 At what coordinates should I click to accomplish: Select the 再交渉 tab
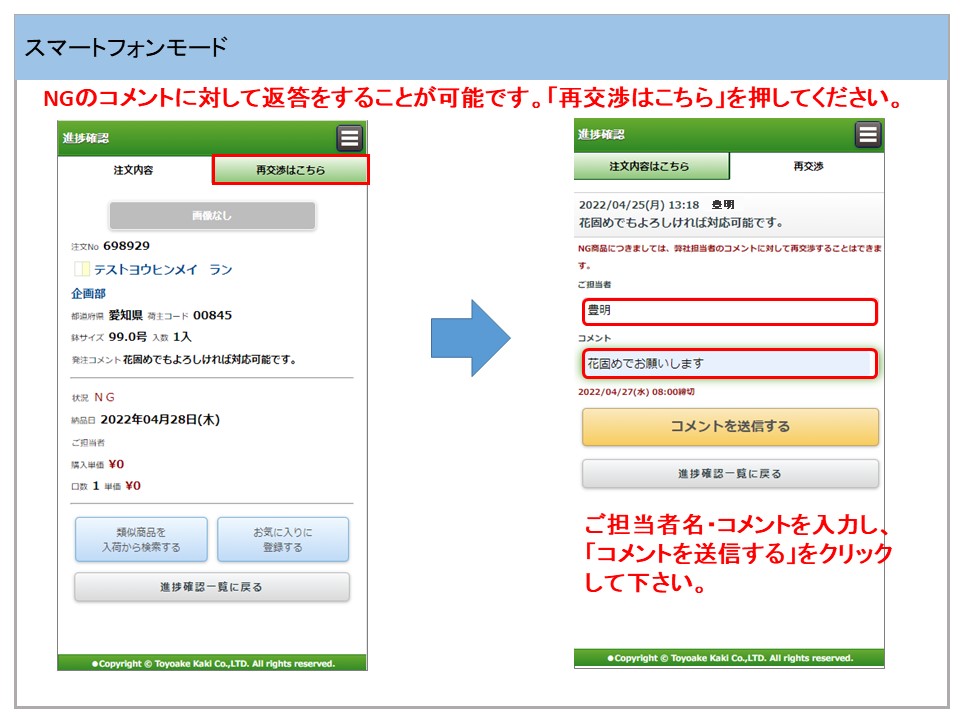point(807,166)
